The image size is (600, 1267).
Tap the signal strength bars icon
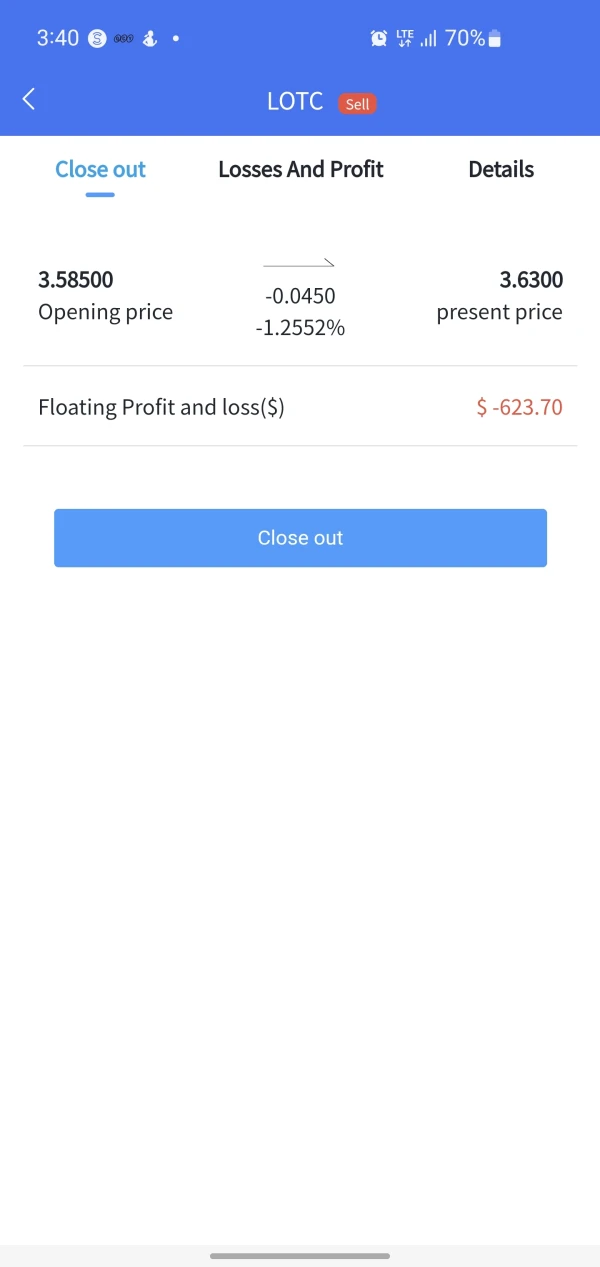point(429,39)
